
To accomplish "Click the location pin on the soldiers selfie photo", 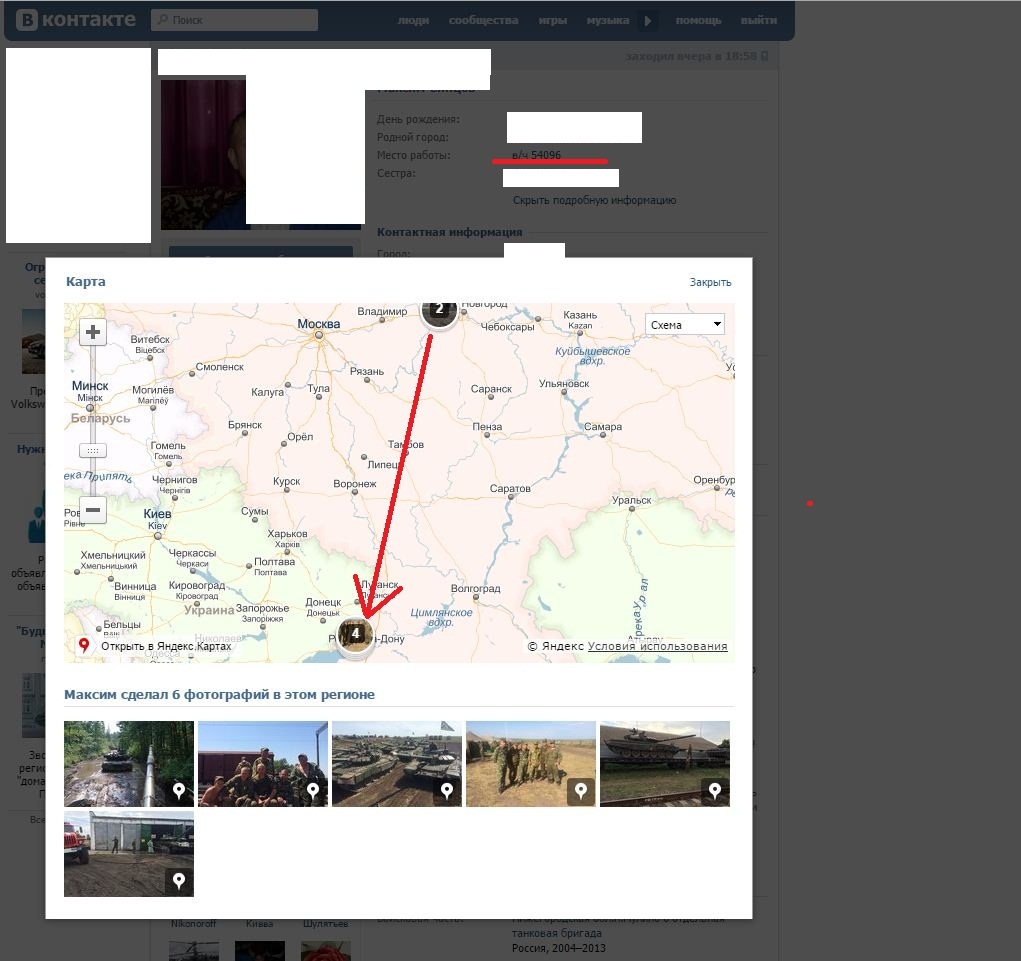I will [x=313, y=790].
